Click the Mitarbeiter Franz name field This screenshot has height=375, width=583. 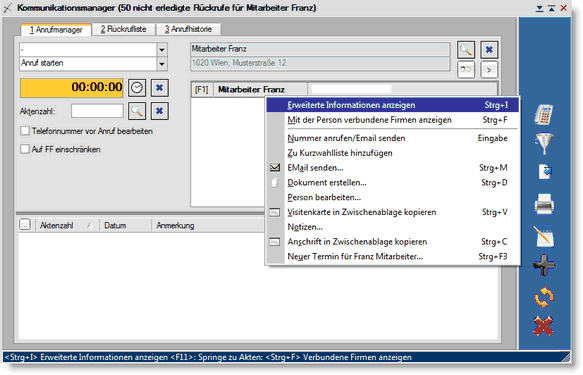320,49
